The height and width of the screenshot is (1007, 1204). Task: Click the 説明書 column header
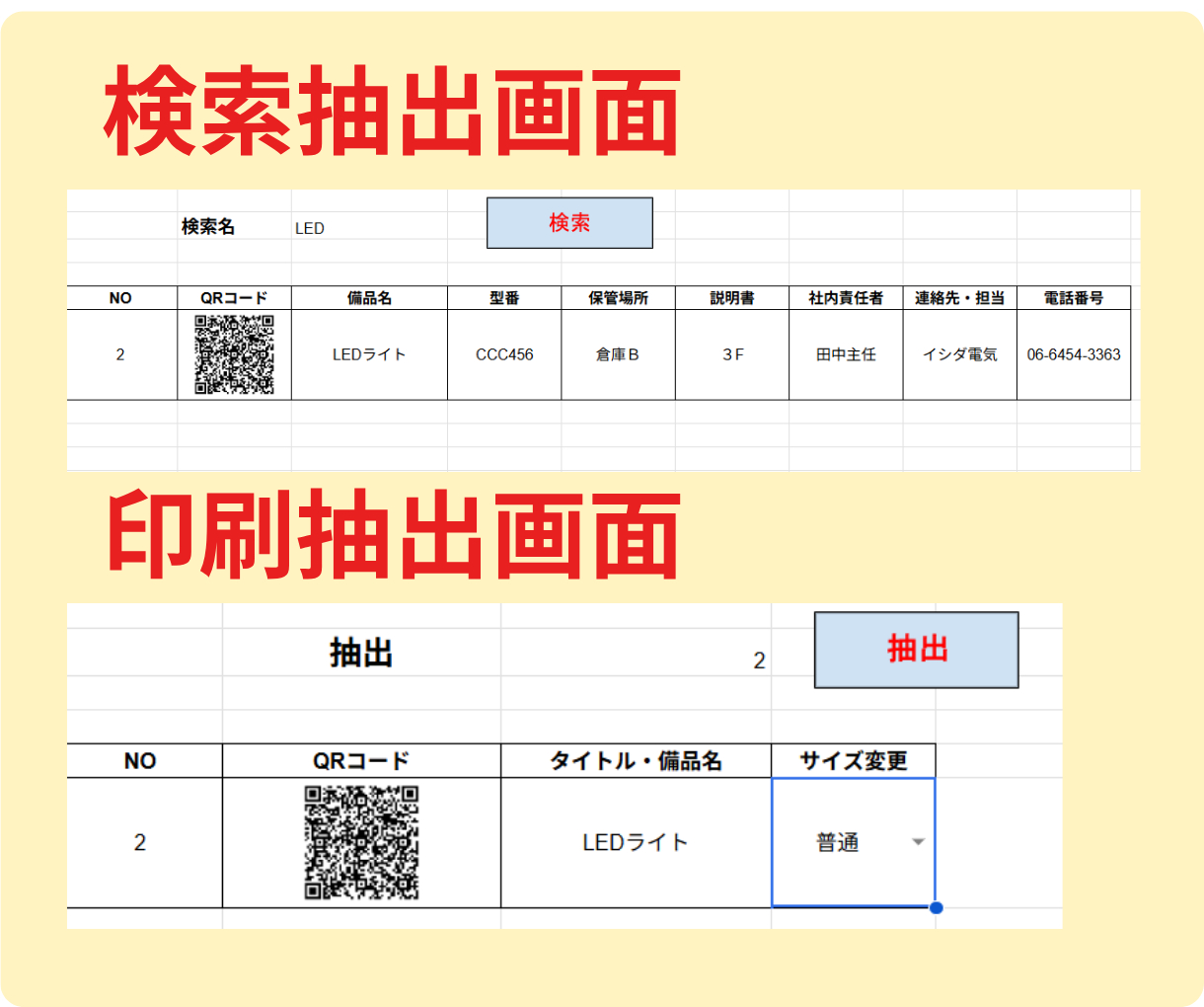click(732, 298)
